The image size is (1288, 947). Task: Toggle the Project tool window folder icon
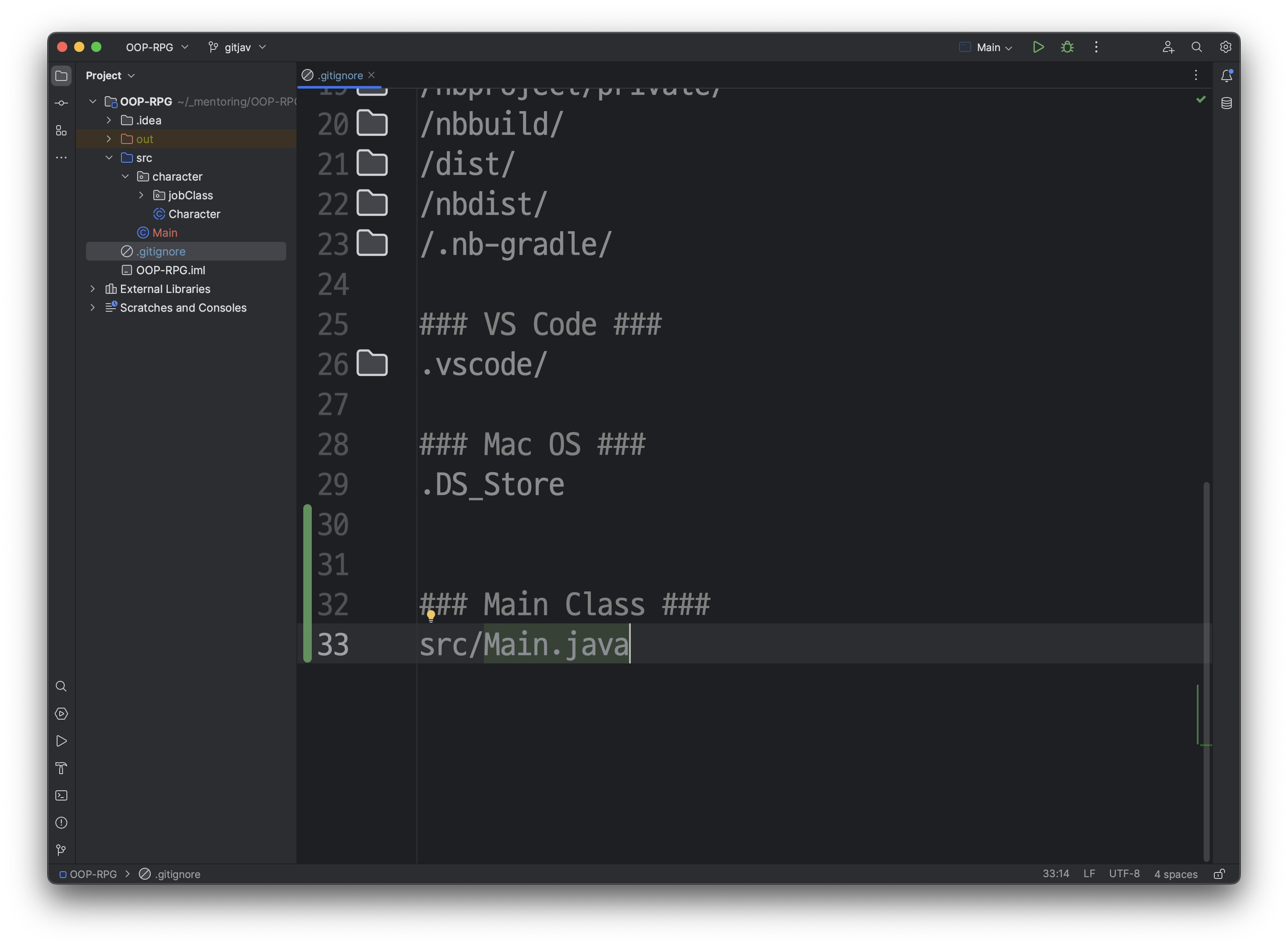tap(61, 76)
